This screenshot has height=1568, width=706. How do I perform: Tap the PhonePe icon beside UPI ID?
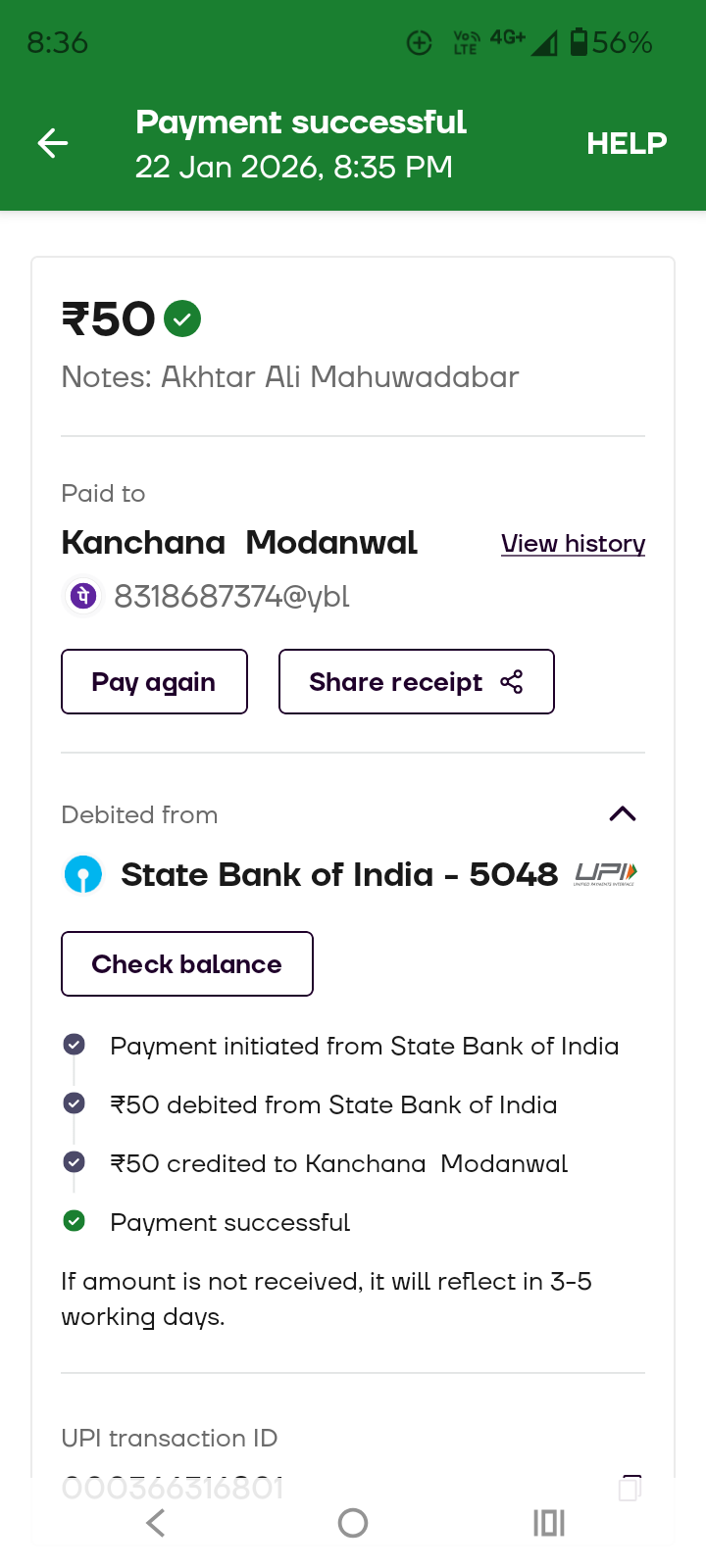point(83,596)
